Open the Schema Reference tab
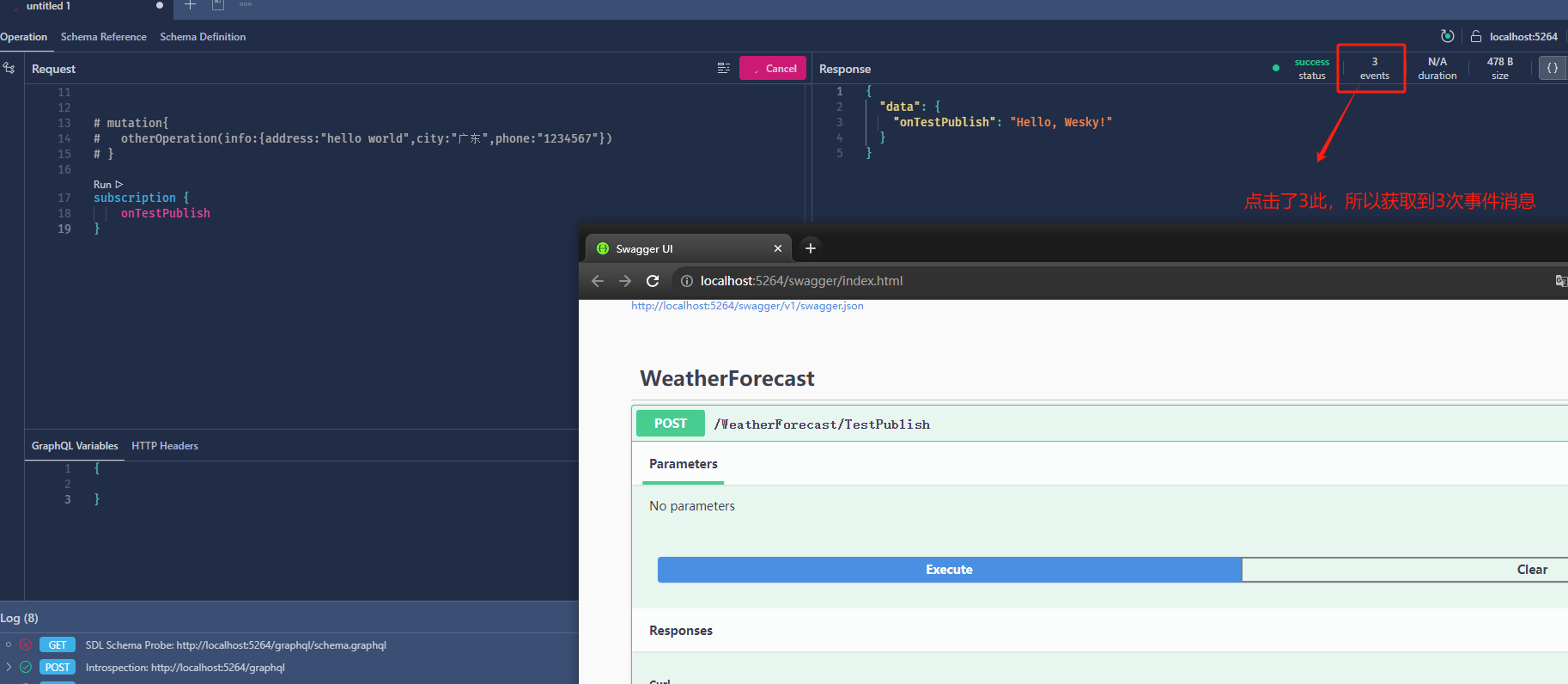The width and height of the screenshot is (1568, 684). 104,37
